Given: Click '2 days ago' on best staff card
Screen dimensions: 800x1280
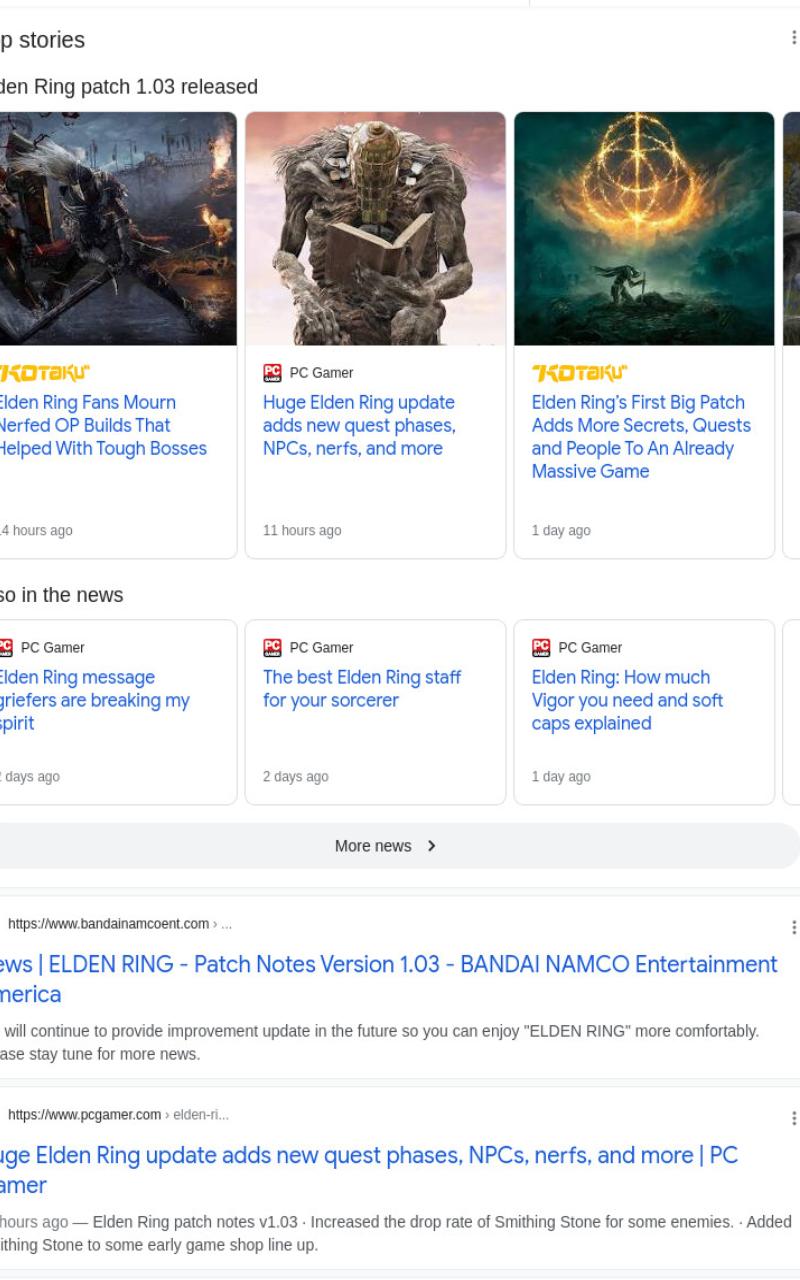Looking at the screenshot, I should [296, 777].
